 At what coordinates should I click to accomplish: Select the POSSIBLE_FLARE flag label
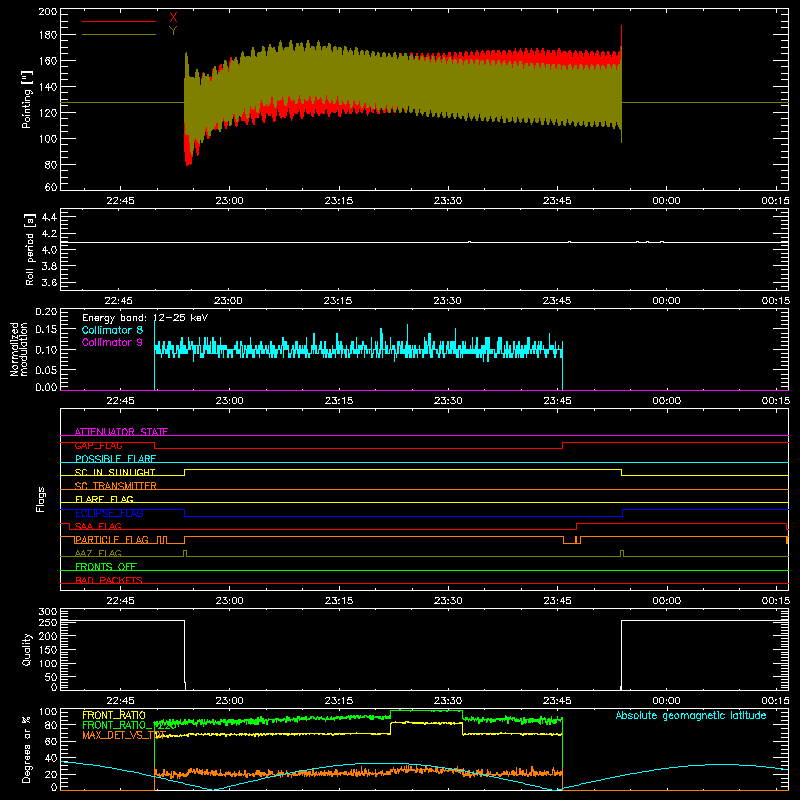115,459
